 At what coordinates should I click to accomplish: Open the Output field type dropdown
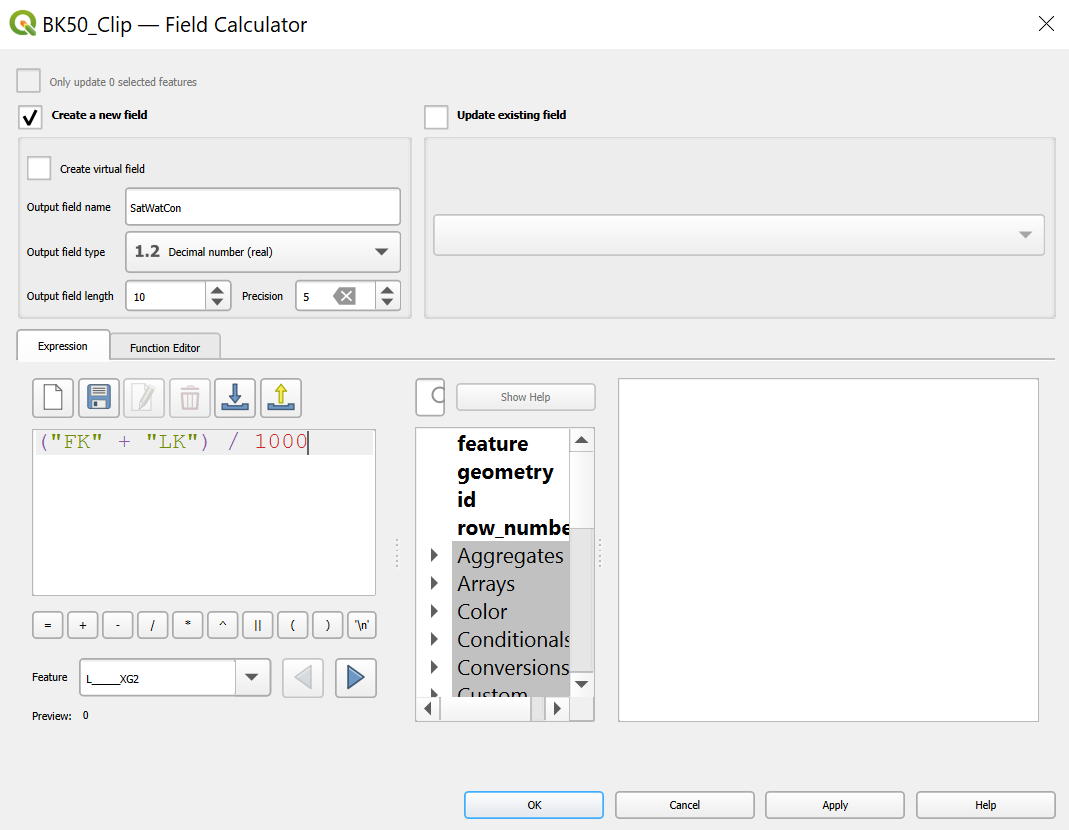click(262, 252)
